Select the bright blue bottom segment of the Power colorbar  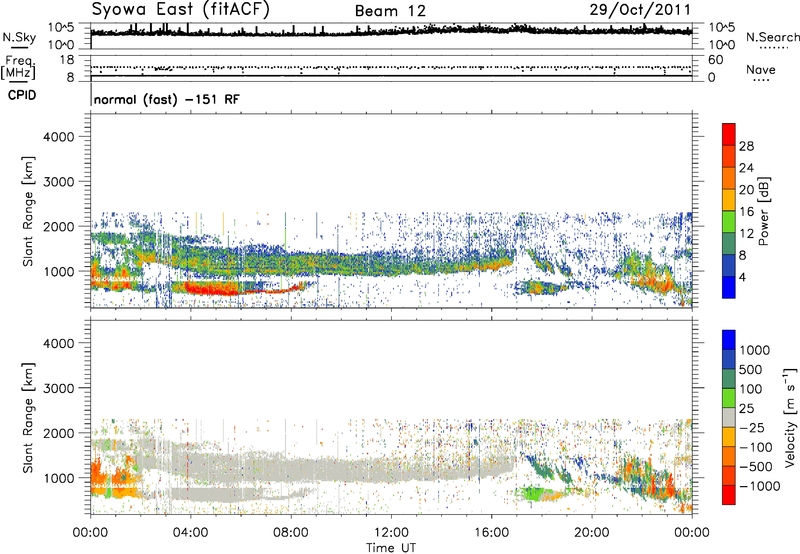[729, 287]
